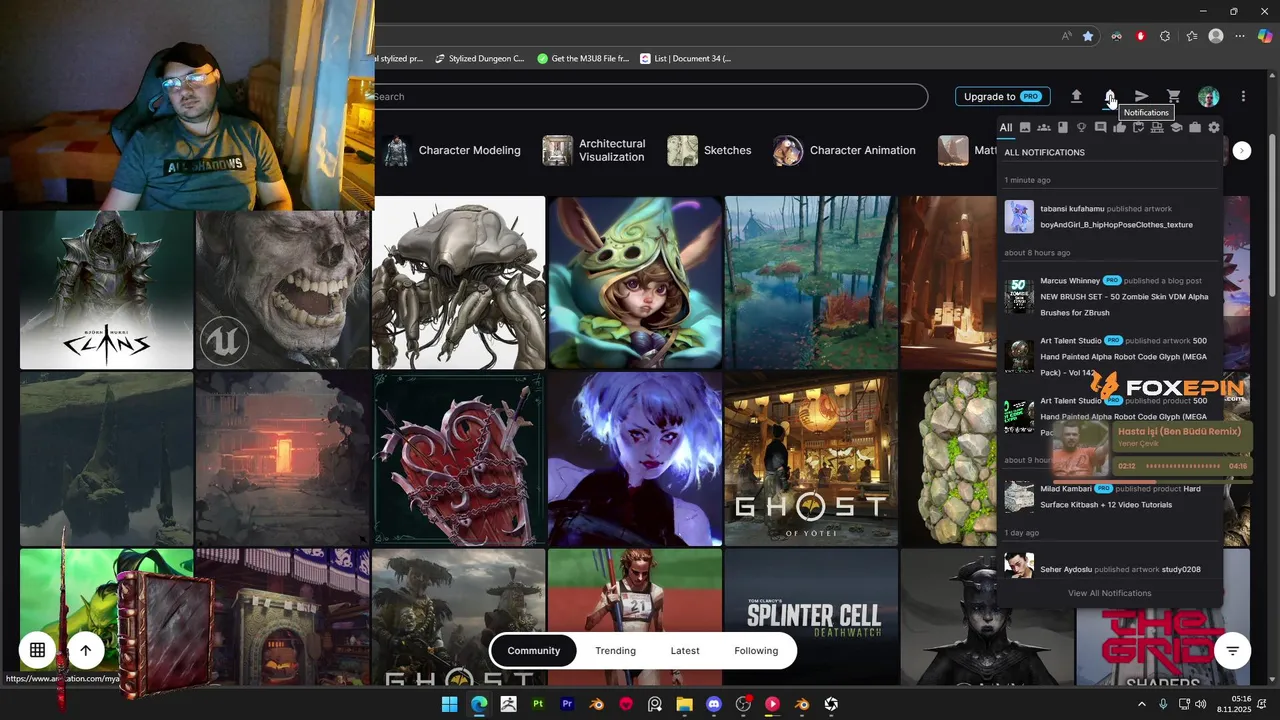Screen dimensions: 1280x720
Task: Click the grid view button
Action: [x=37, y=650]
